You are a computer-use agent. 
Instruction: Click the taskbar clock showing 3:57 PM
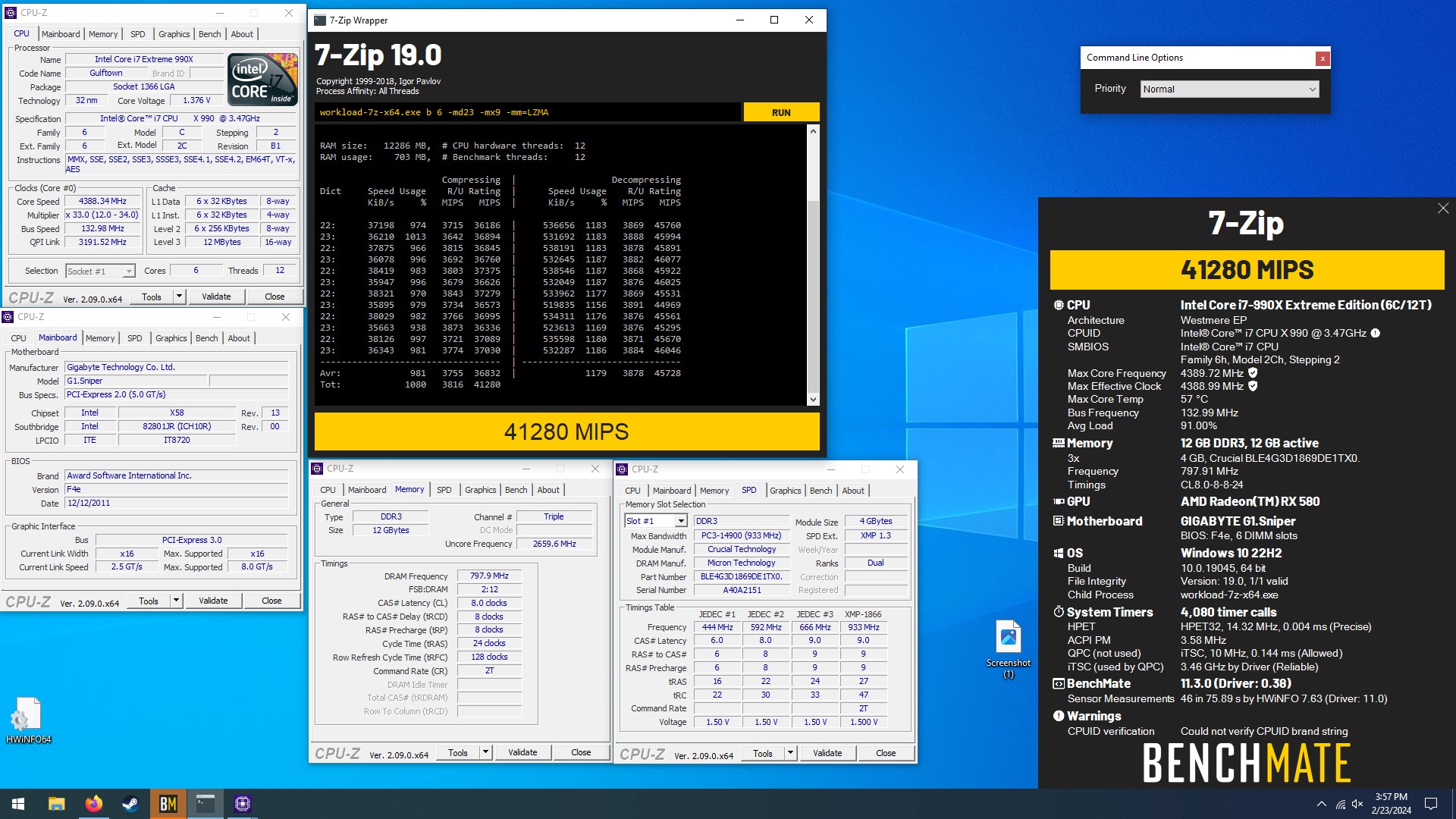tap(1391, 804)
